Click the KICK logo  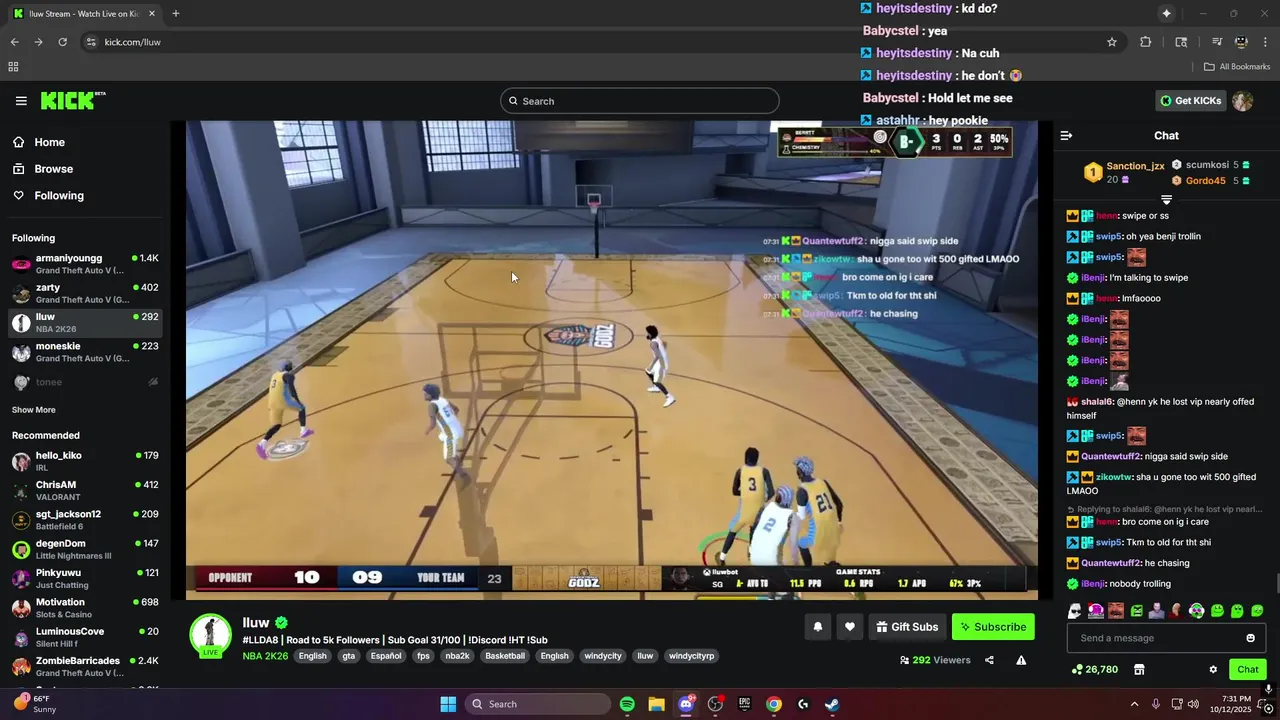pyautogui.click(x=73, y=100)
